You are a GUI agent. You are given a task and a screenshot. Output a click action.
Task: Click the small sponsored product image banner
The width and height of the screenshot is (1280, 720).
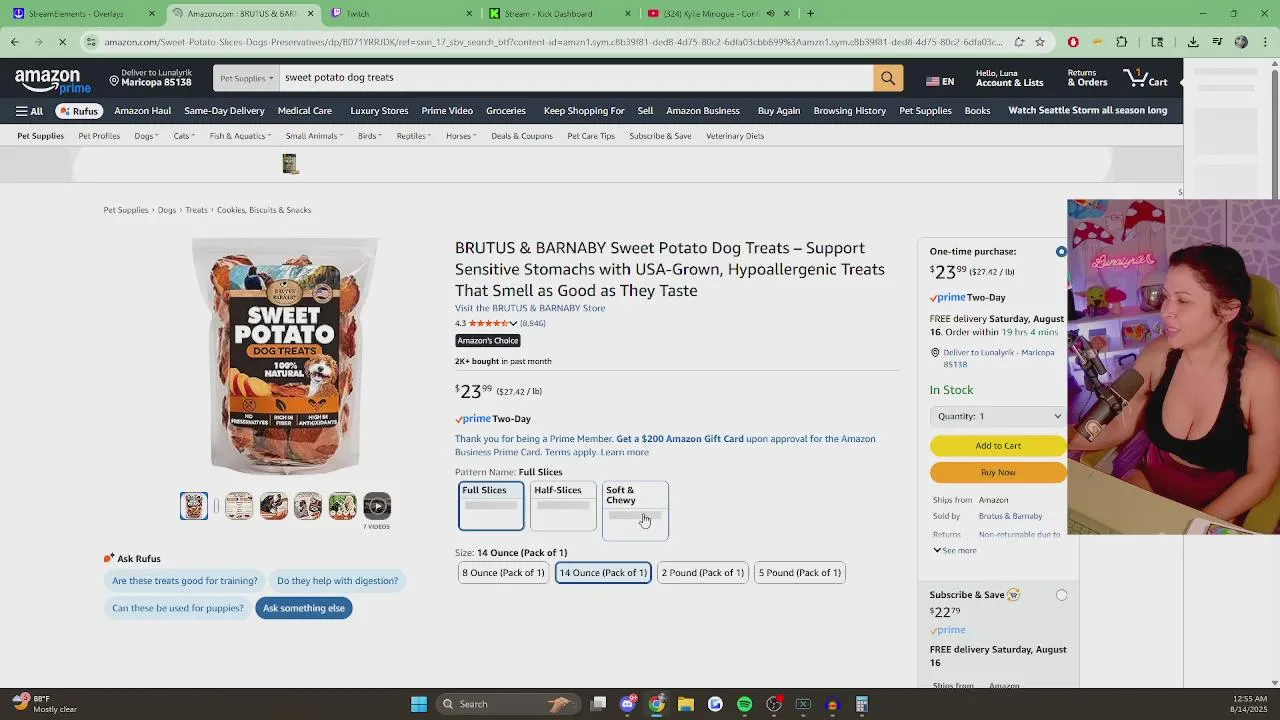point(290,164)
